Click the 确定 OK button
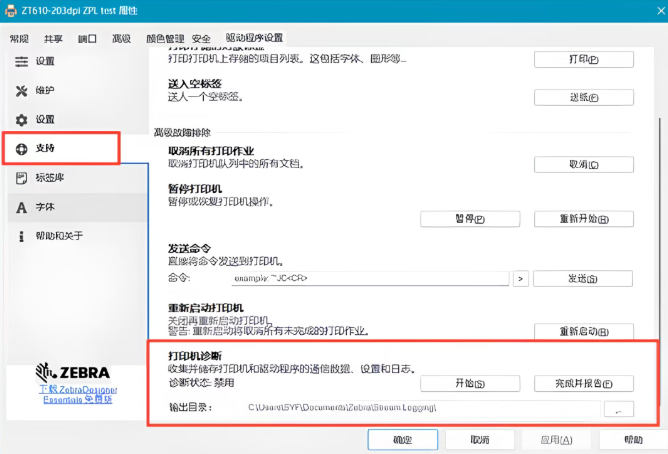 (403, 440)
